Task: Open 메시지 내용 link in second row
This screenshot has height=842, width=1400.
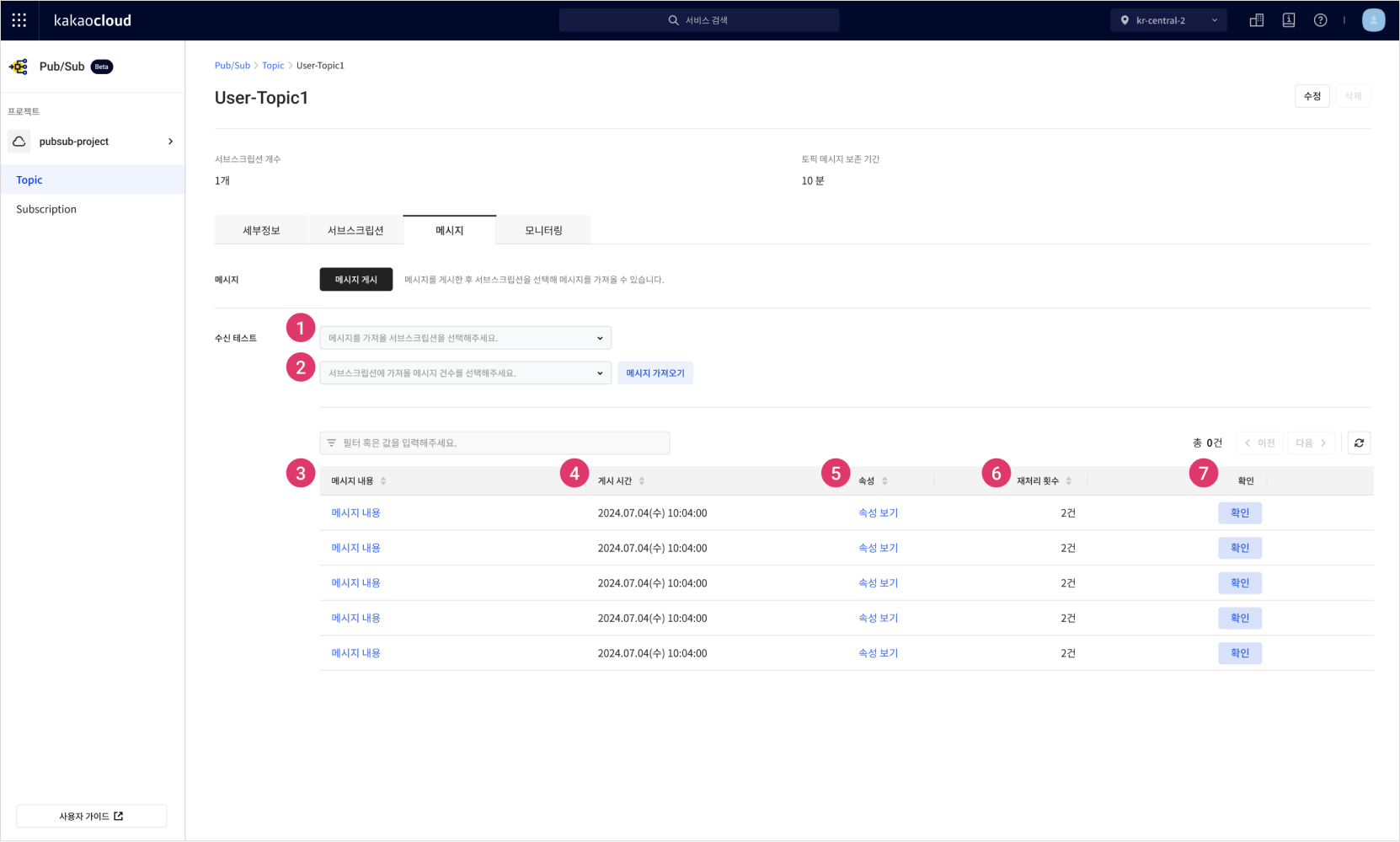Action: pos(355,548)
